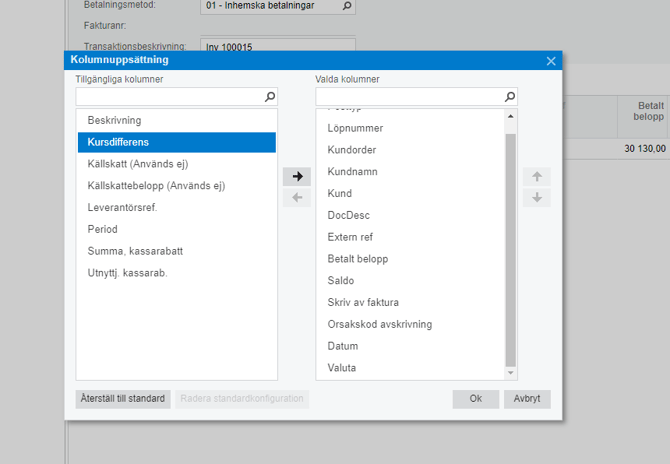Select Källskatt (Används ej) column
Screen dimensions: 670x464
click(138, 164)
